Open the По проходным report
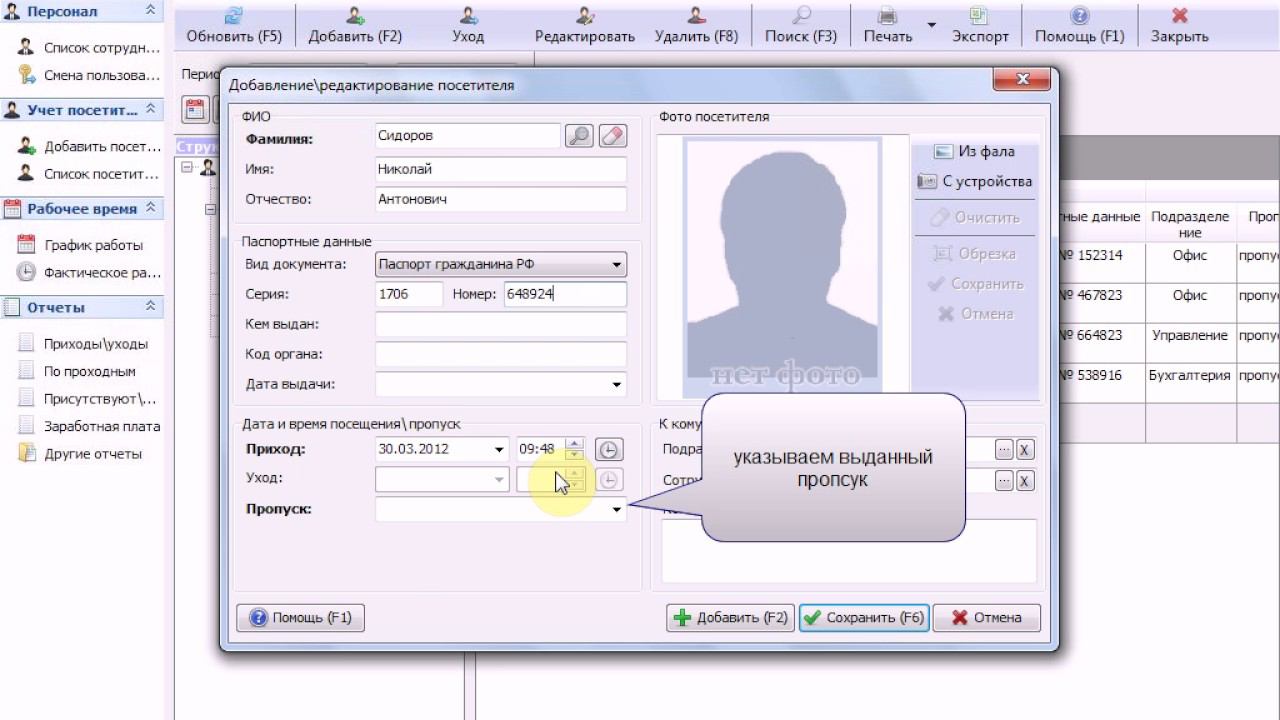Viewport: 1280px width, 720px height. [x=76, y=371]
